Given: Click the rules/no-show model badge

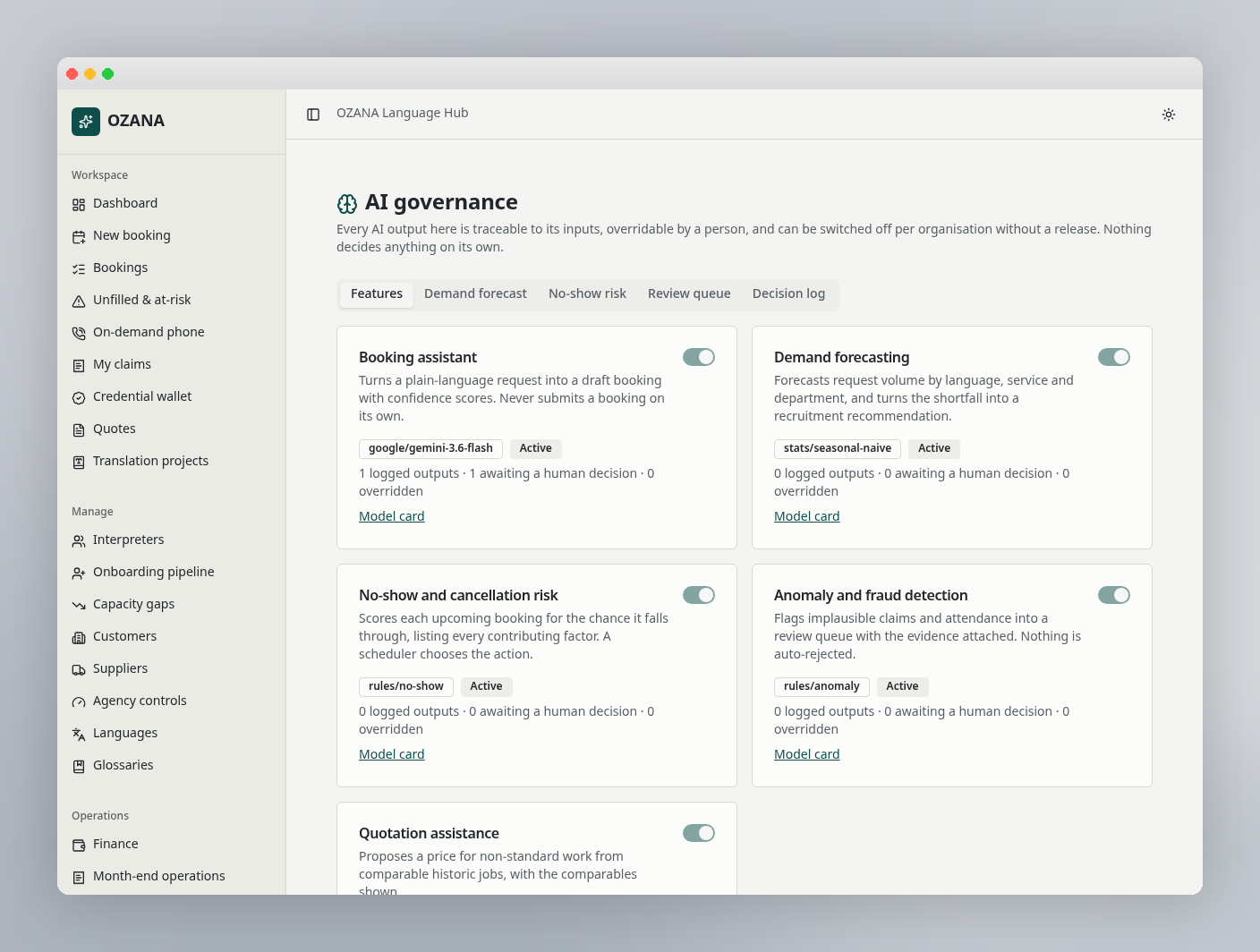Looking at the screenshot, I should pos(406,686).
